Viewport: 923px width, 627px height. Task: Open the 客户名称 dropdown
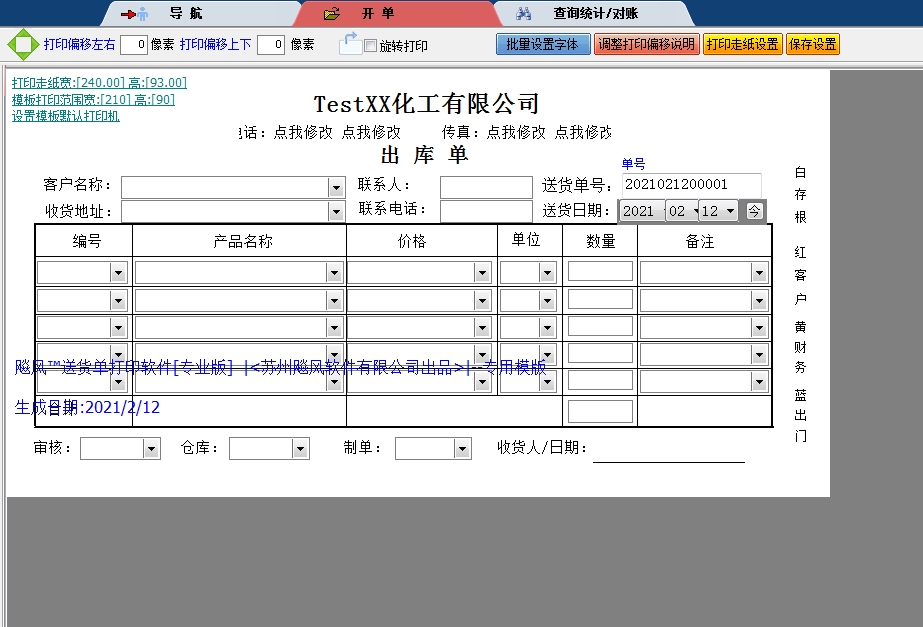point(337,185)
